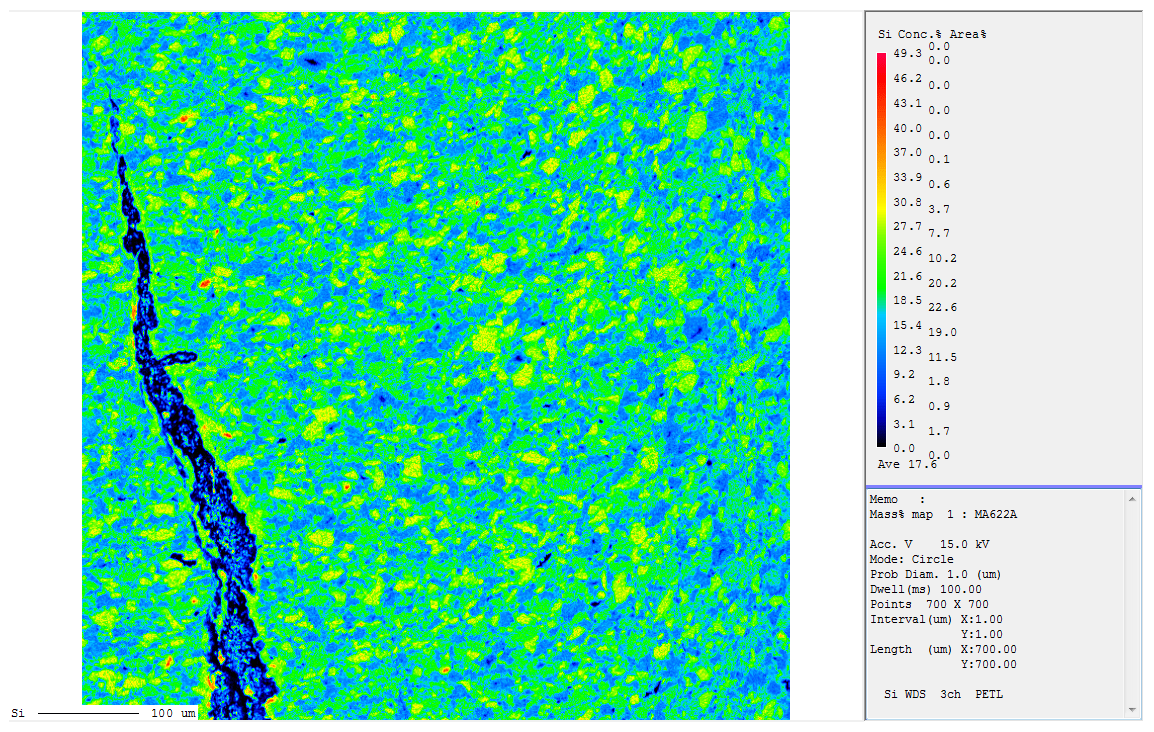Select the 'Ave 17.6' average value text
The width and height of the screenshot is (1154, 732).
[893, 464]
